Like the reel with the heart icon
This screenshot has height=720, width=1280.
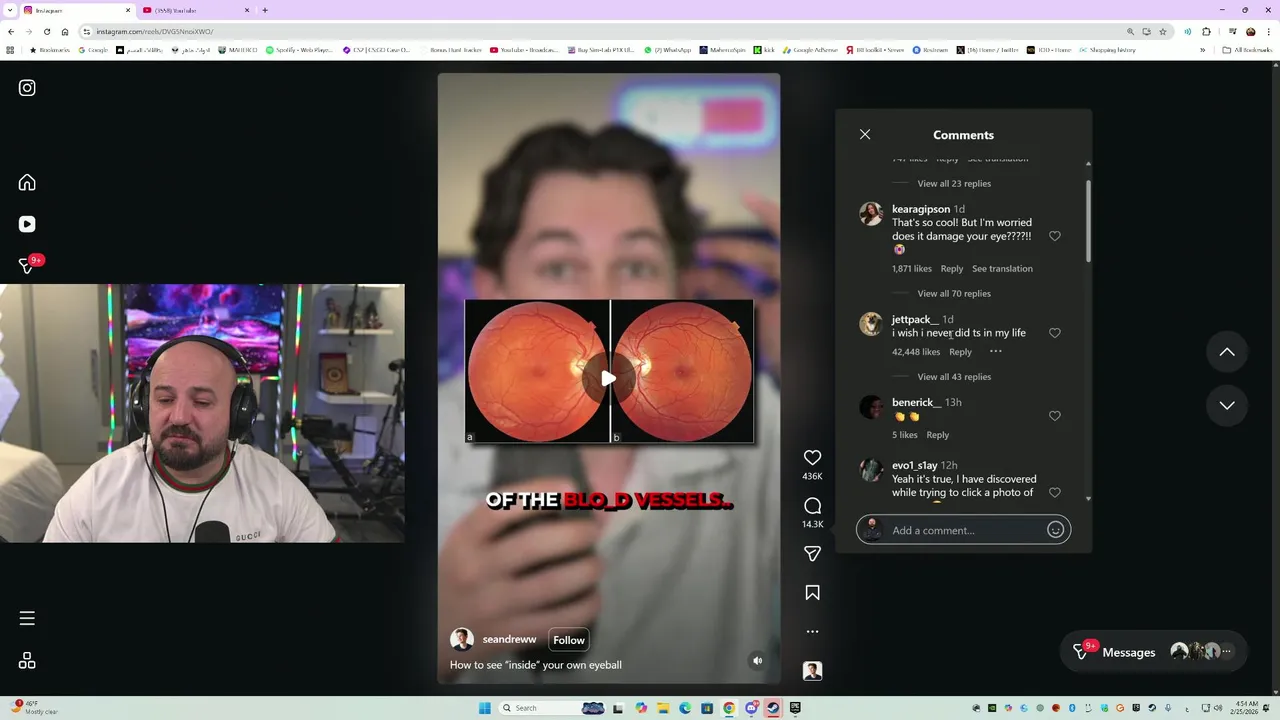812,457
